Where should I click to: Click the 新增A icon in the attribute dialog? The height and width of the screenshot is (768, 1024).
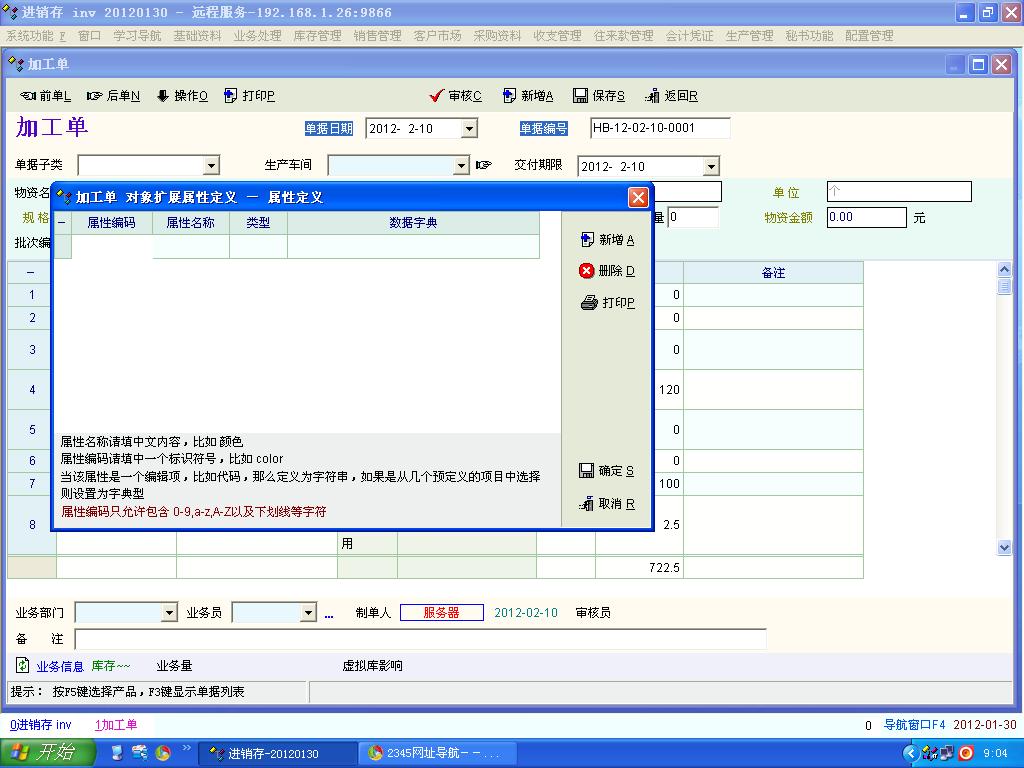(588, 240)
